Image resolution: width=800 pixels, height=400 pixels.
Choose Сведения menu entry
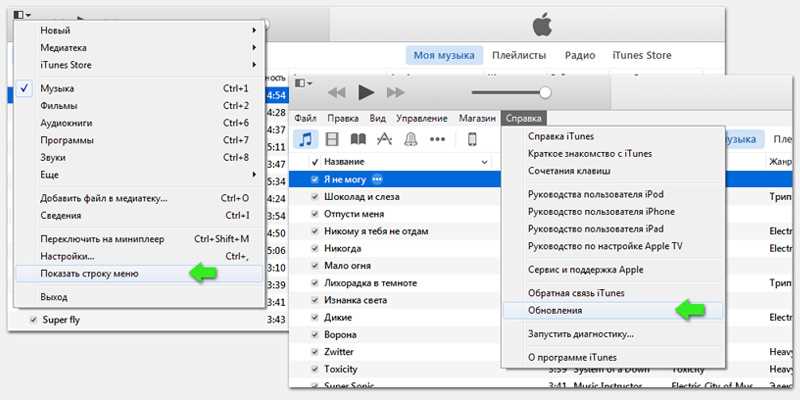point(140,216)
